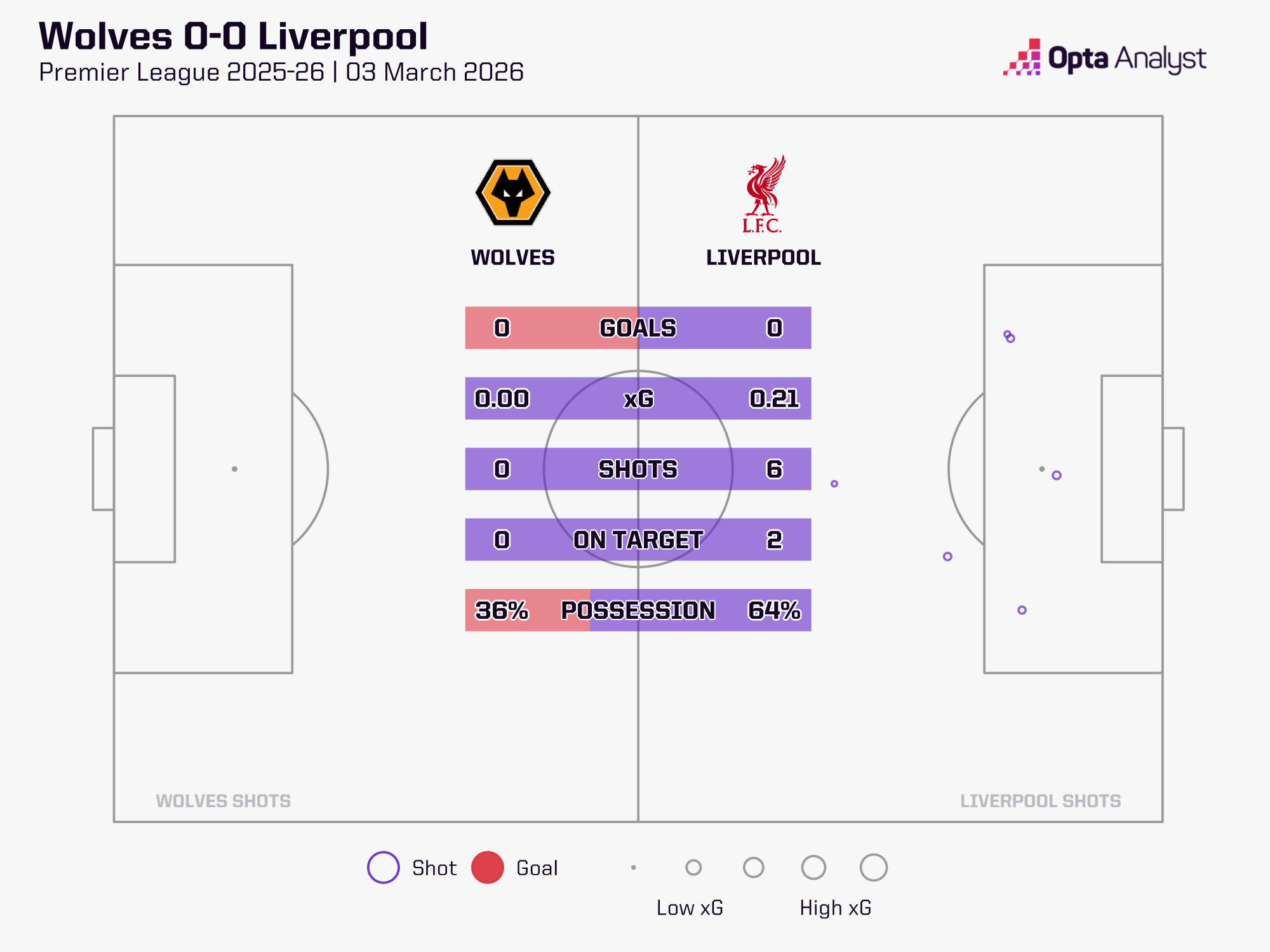This screenshot has width=1270, height=952.
Task: Click the SHOTS stat bar label
Action: (x=638, y=469)
